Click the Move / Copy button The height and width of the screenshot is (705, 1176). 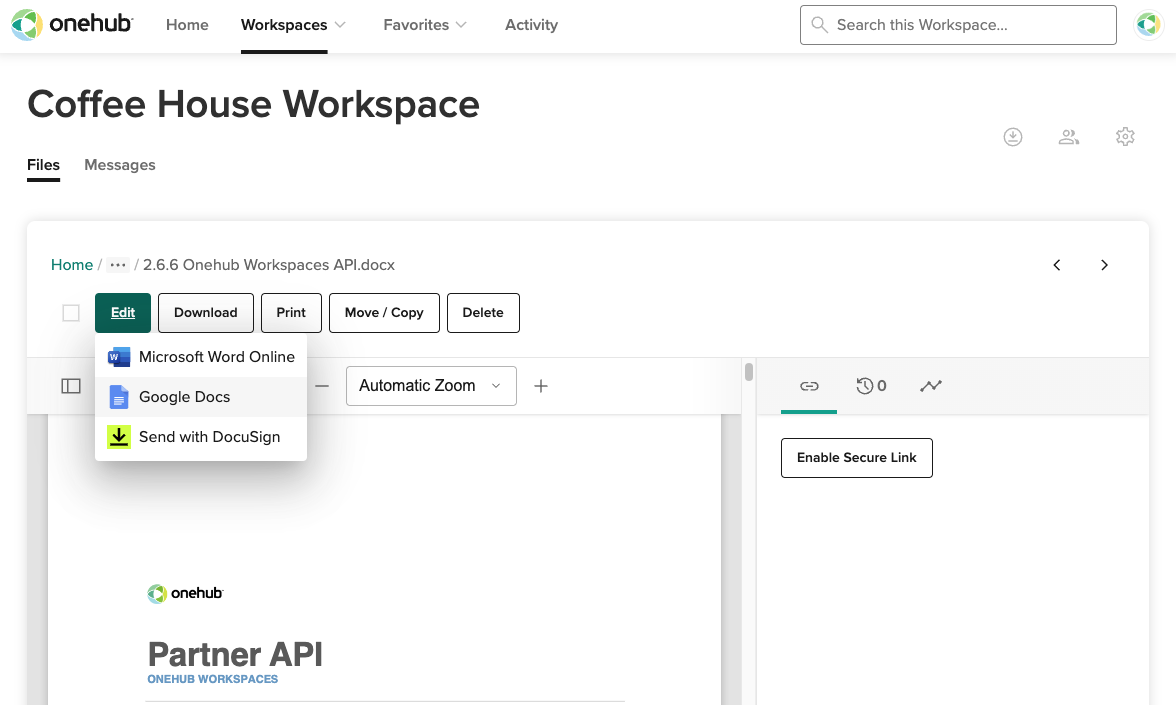point(384,313)
